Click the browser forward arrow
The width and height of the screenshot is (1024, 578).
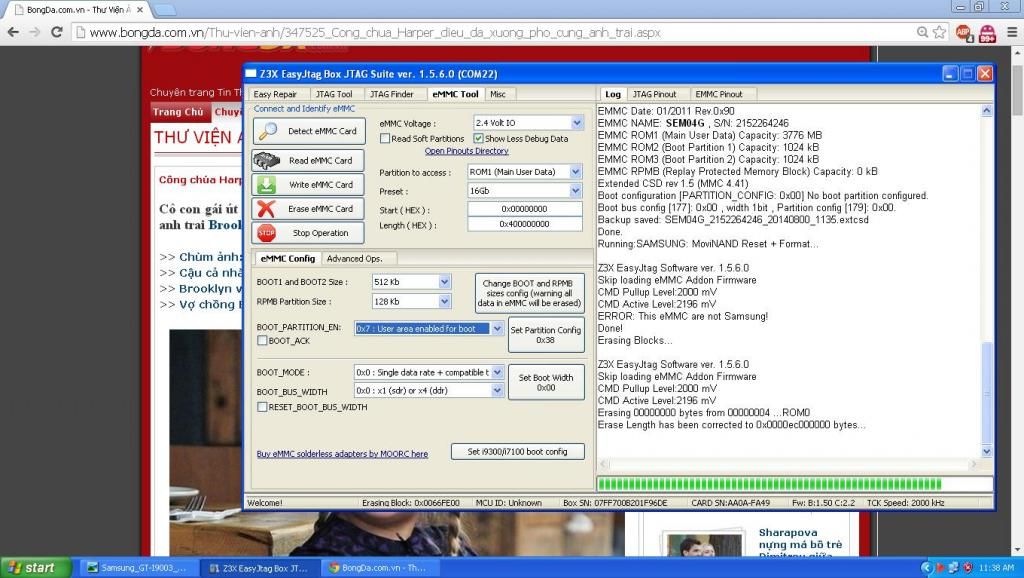[35, 32]
